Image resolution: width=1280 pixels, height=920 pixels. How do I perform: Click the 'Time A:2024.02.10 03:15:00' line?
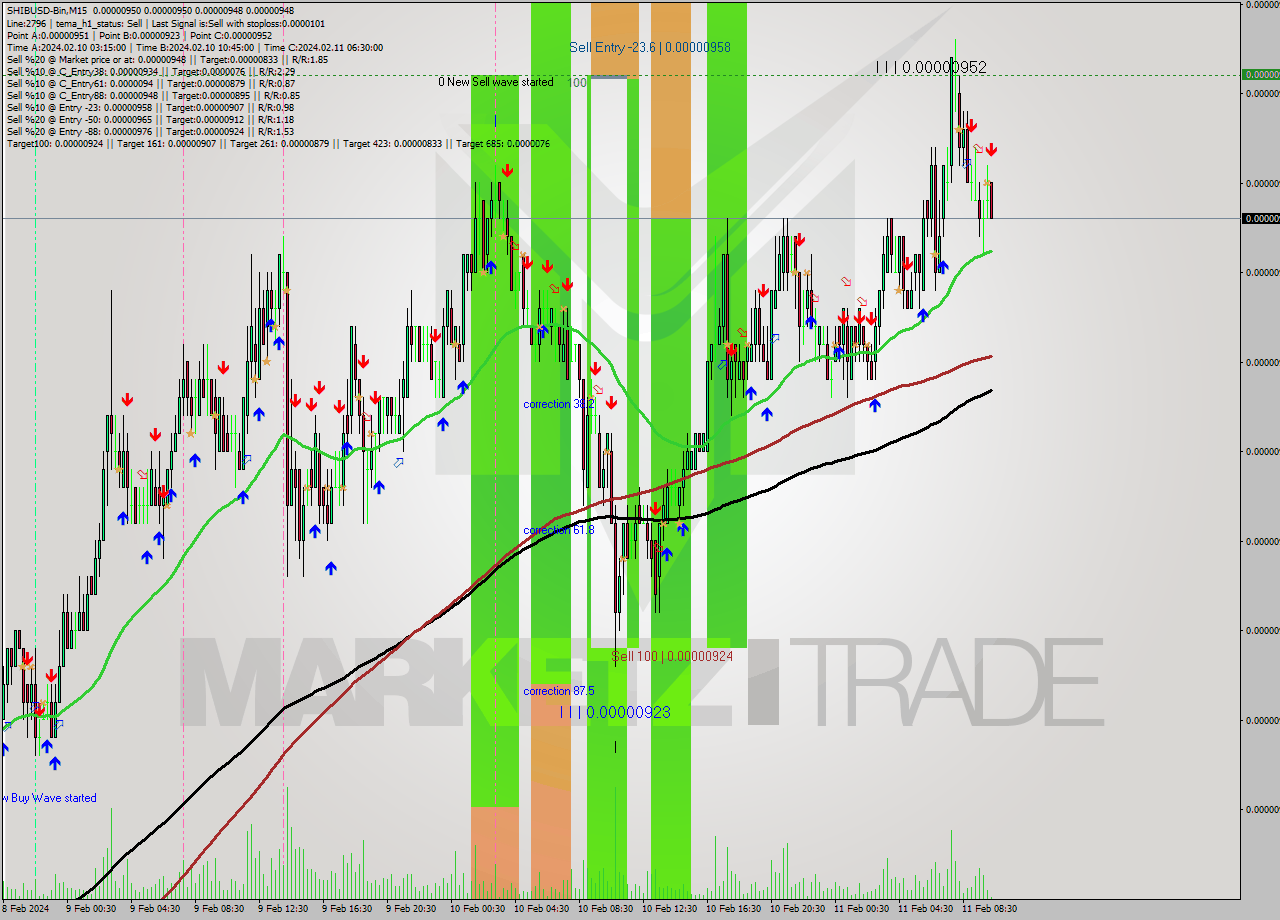tap(194, 47)
